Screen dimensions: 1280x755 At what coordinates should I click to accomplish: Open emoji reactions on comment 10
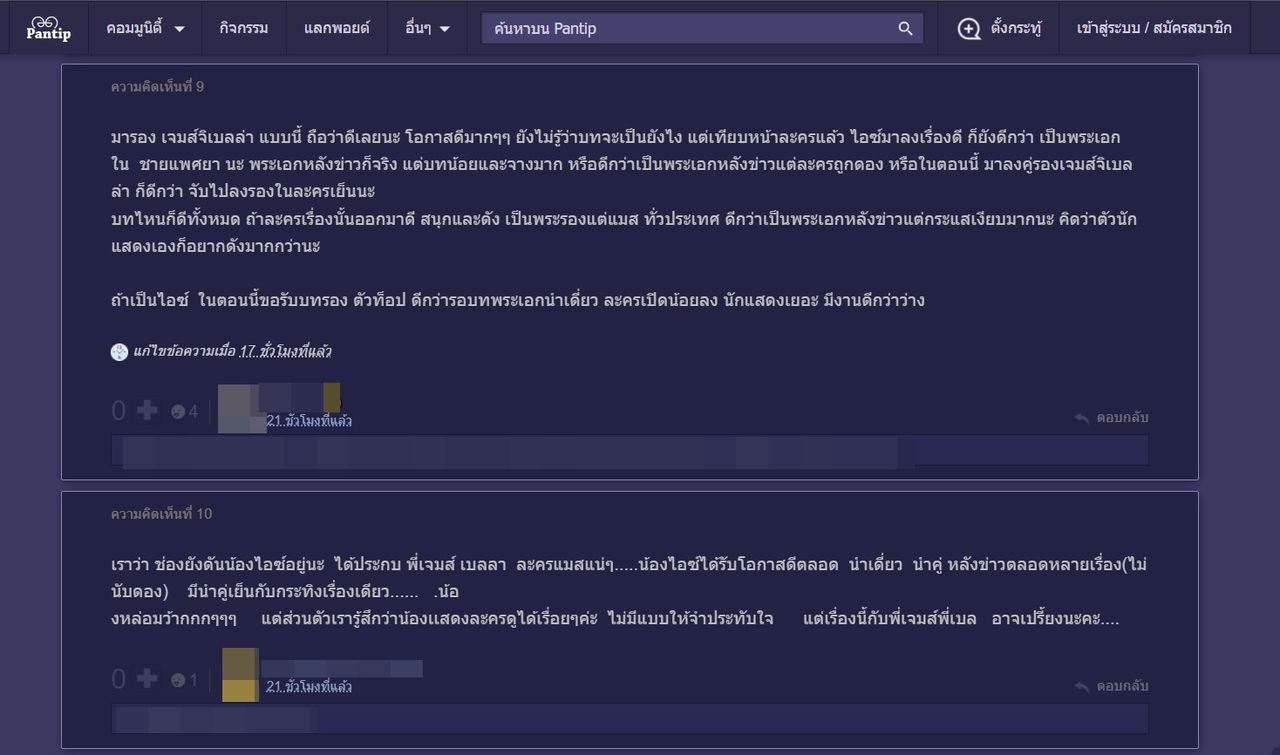pyautogui.click(x=178, y=681)
